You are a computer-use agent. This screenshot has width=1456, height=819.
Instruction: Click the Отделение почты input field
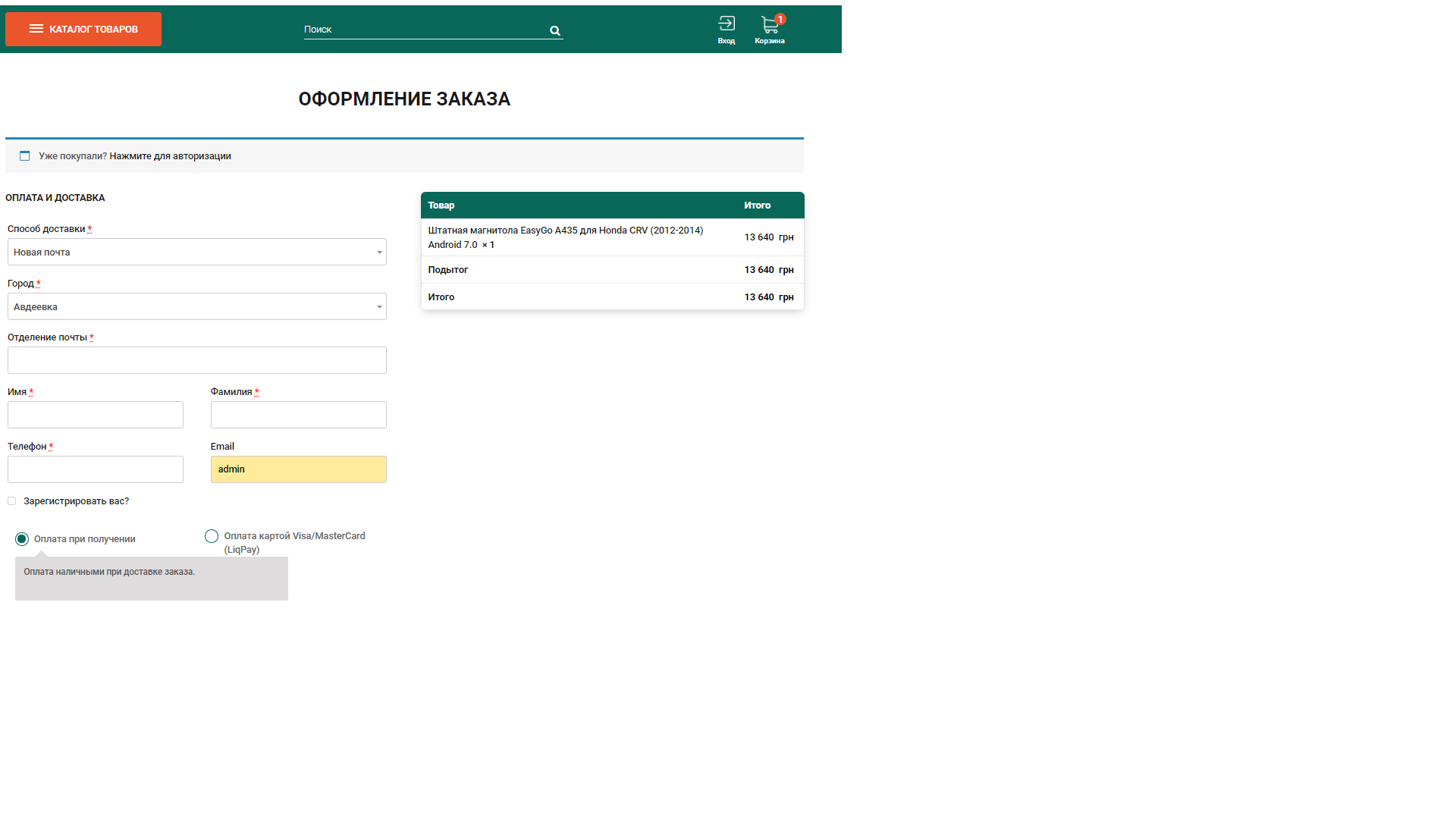click(197, 360)
